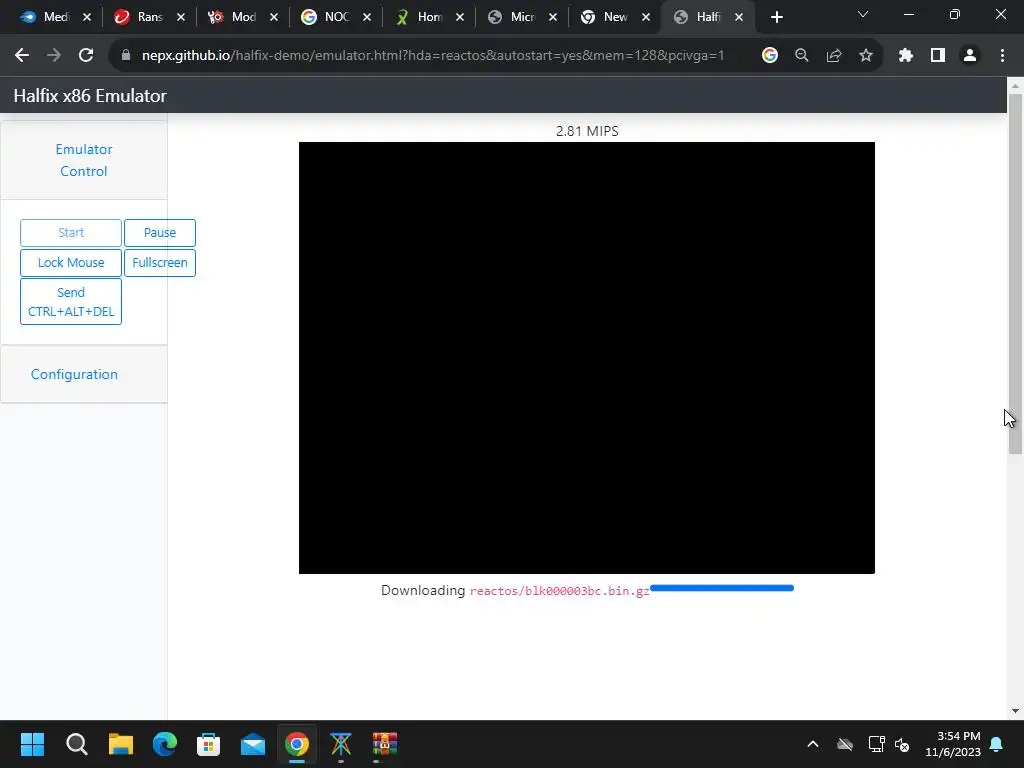1024x768 pixels.
Task: Click the network display tray icon
Action: pos(876,744)
